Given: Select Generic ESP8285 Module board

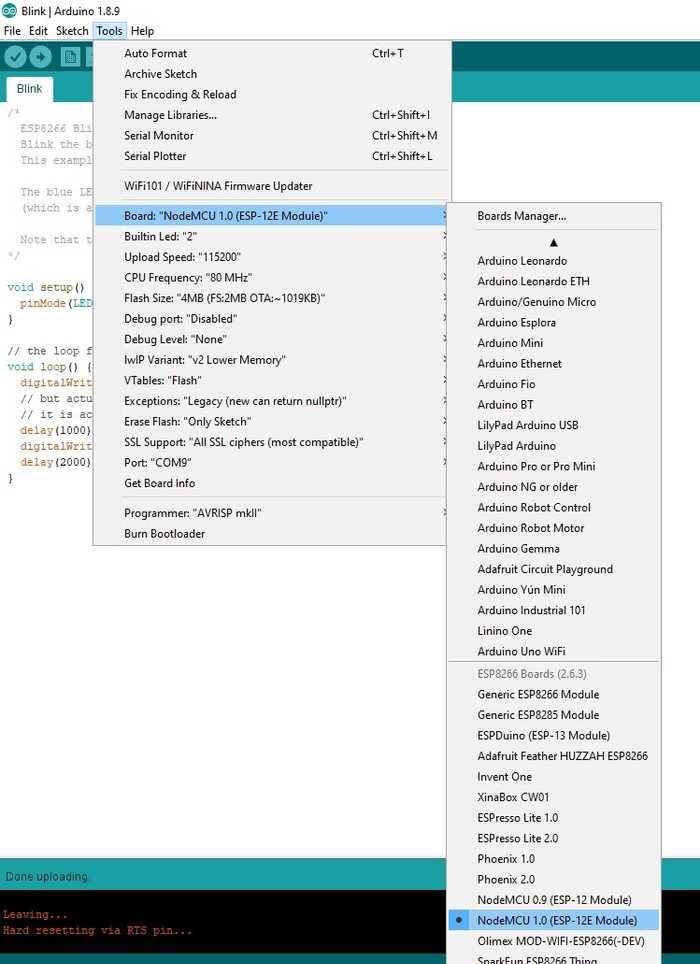Looking at the screenshot, I should coord(554,715).
